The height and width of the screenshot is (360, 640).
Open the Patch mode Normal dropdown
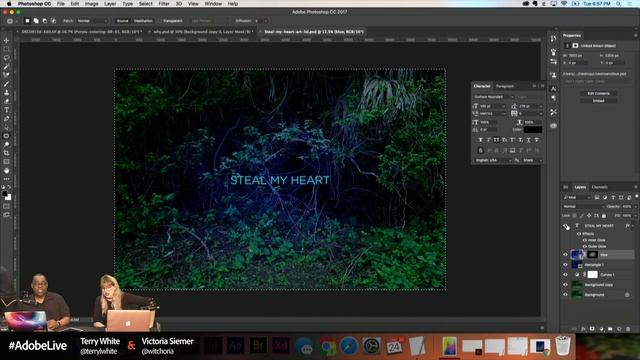coord(92,21)
